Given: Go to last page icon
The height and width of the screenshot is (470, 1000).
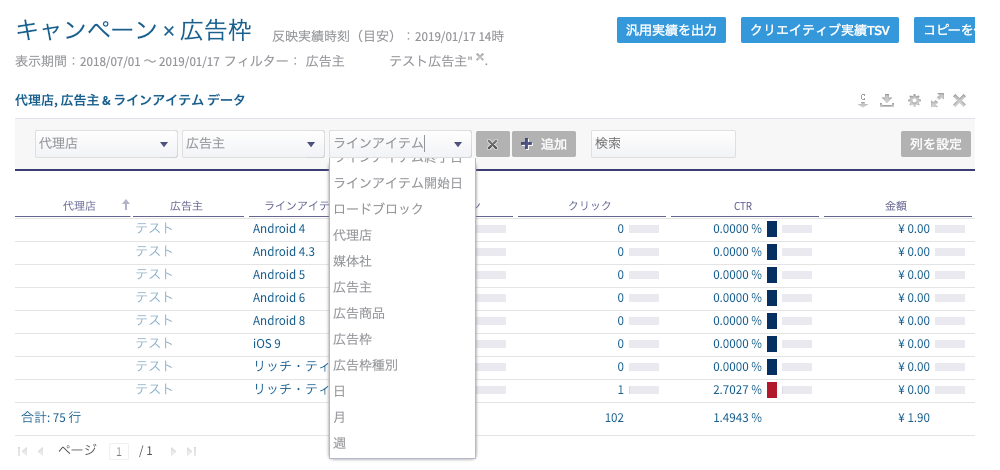Looking at the screenshot, I should pos(191,451).
